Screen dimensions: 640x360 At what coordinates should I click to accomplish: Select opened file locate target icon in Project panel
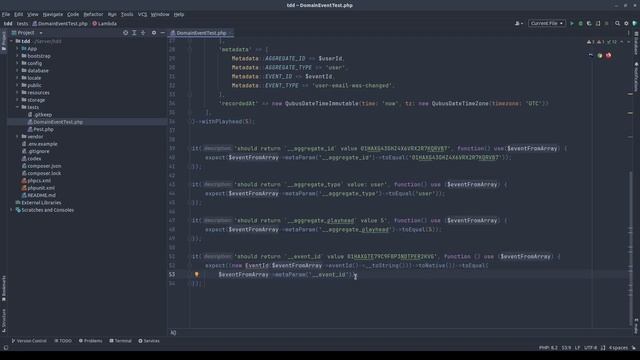coord(125,33)
